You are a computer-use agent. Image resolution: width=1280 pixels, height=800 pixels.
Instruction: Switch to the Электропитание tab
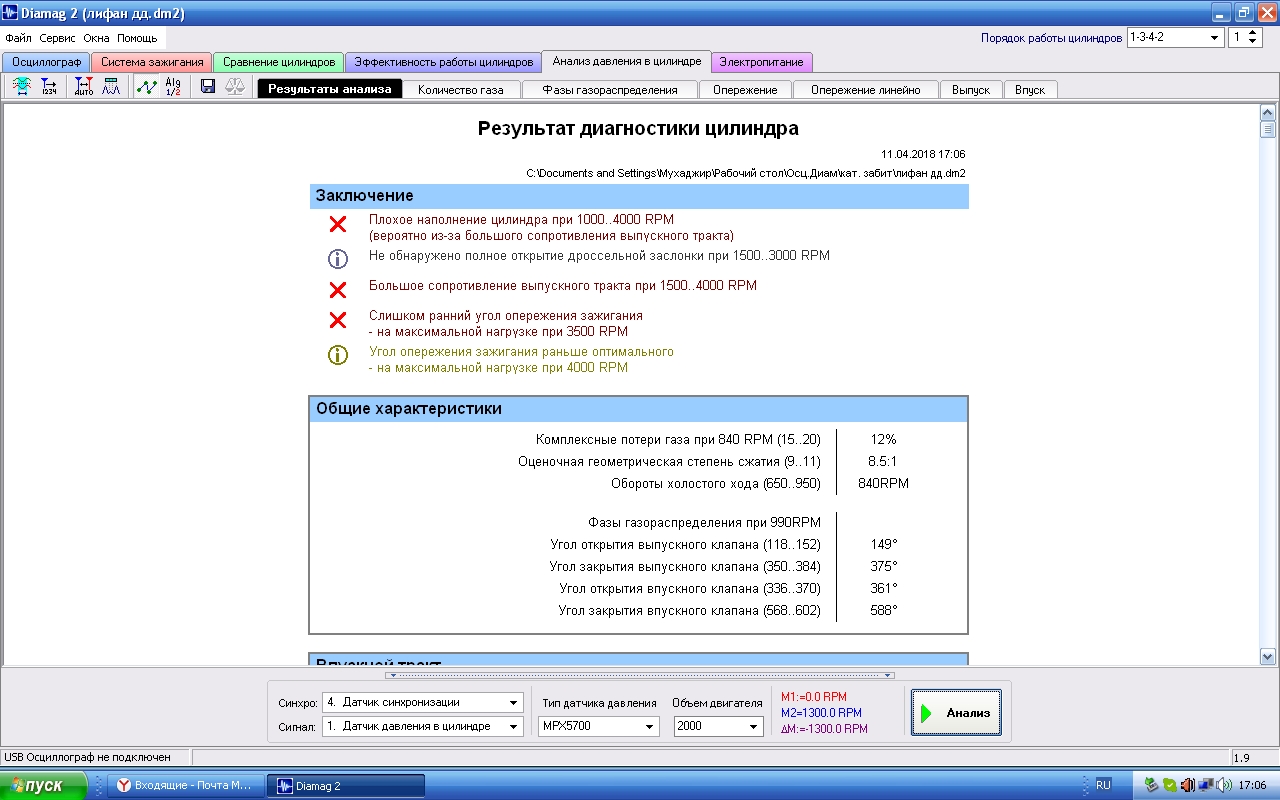[762, 62]
